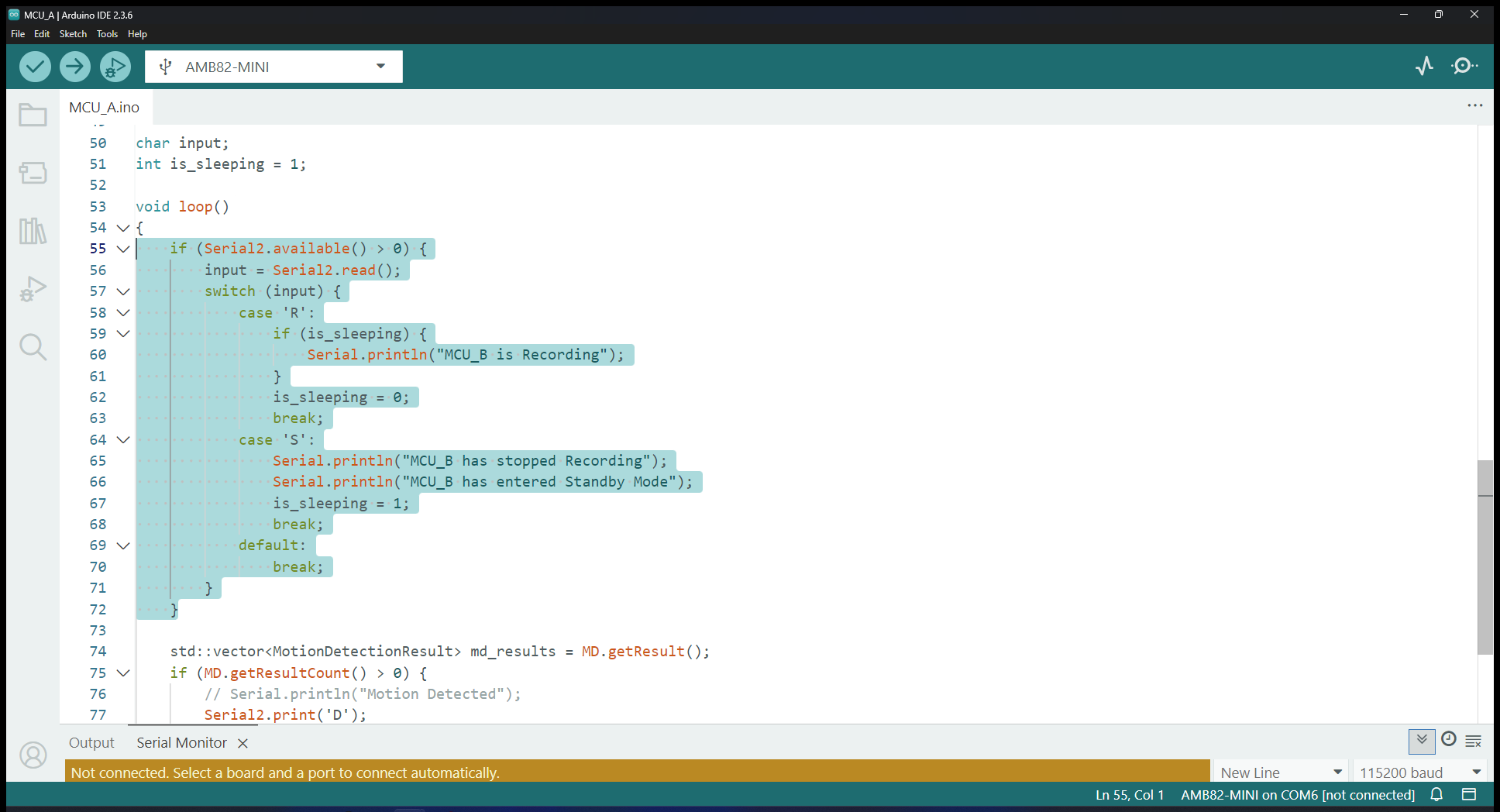Collapse the switch block on line 57

[123, 291]
